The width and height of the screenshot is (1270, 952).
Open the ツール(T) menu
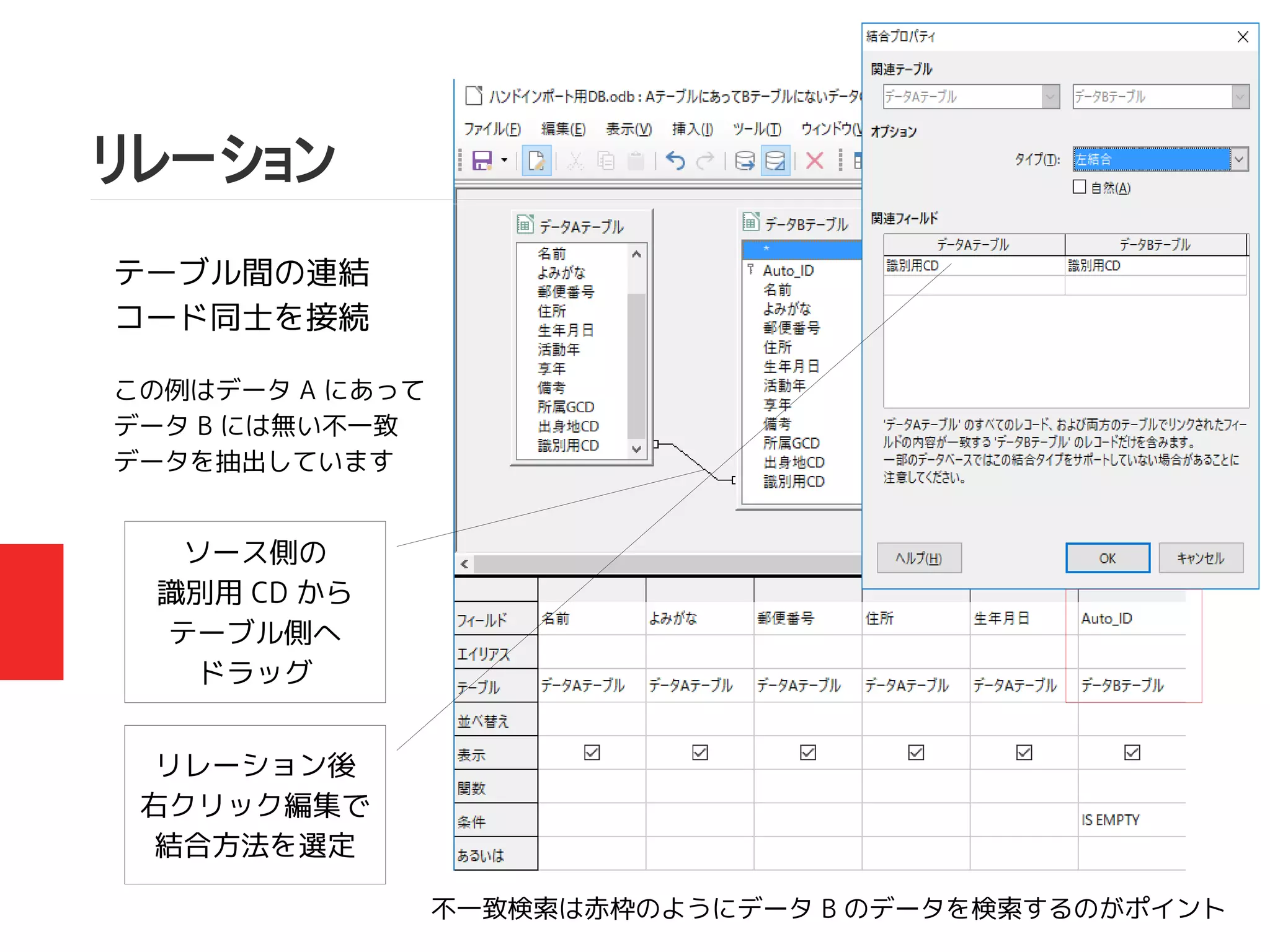pyautogui.click(x=757, y=129)
